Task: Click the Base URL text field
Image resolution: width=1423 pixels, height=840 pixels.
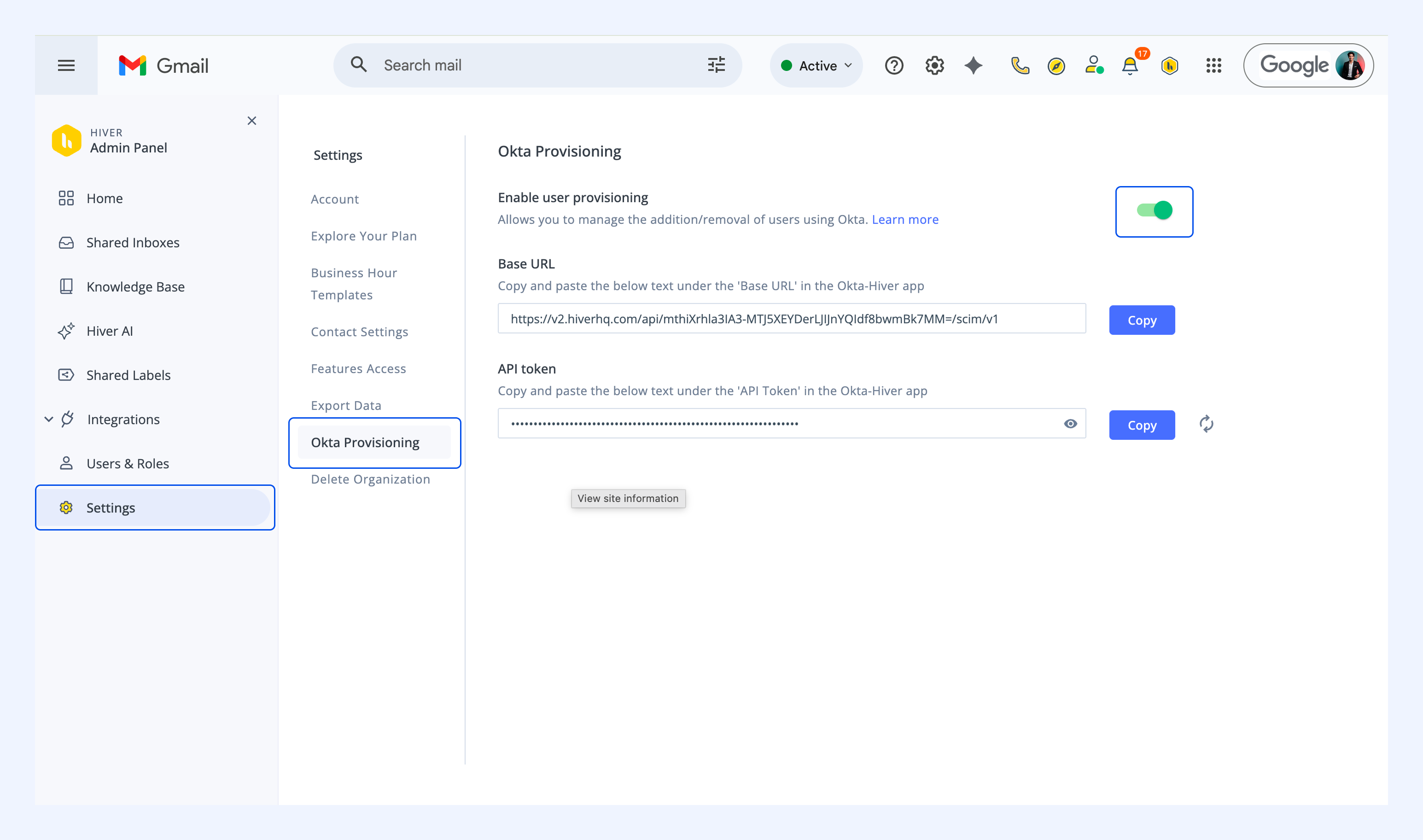Action: coord(792,319)
